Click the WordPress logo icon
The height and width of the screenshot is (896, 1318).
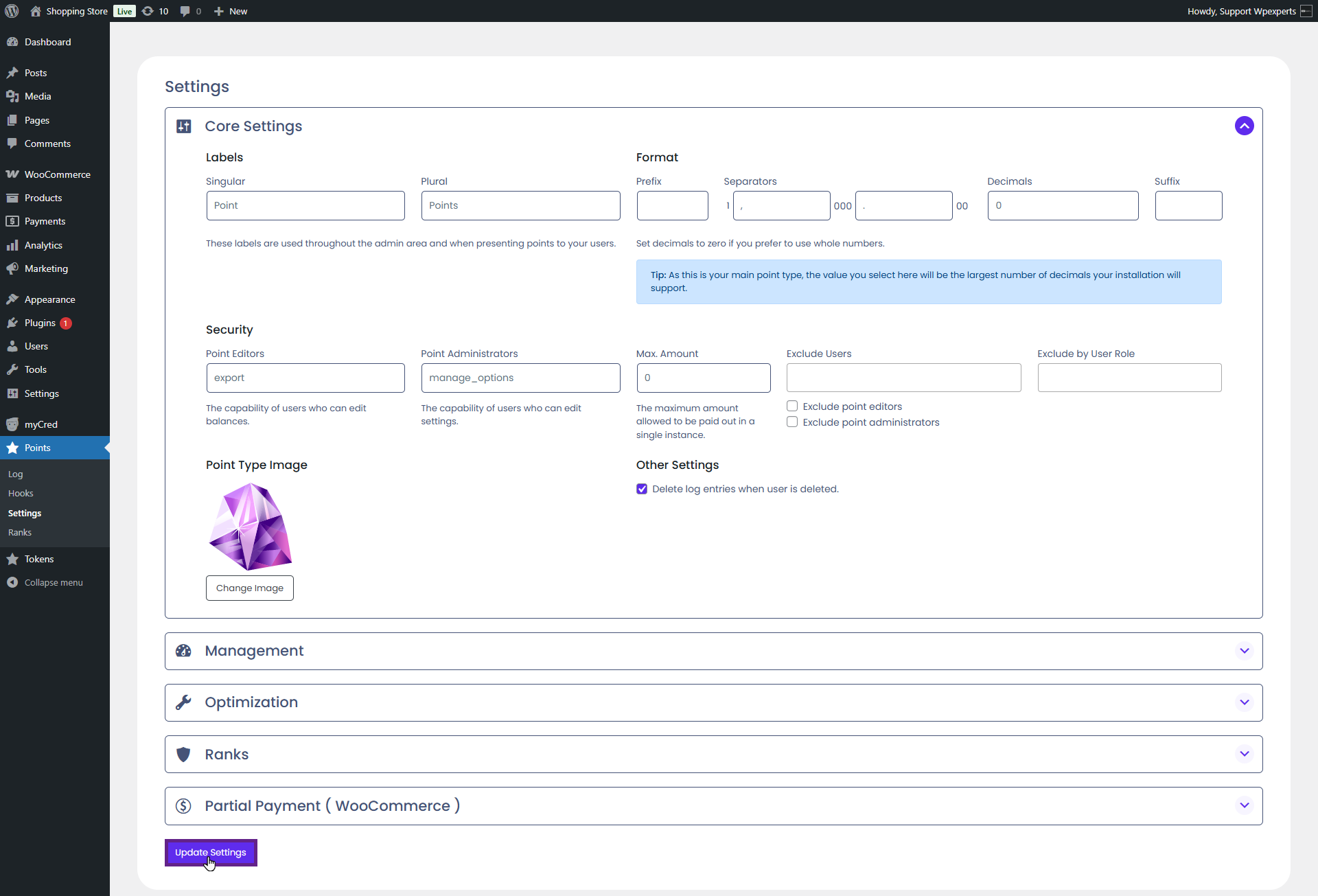[x=12, y=11]
